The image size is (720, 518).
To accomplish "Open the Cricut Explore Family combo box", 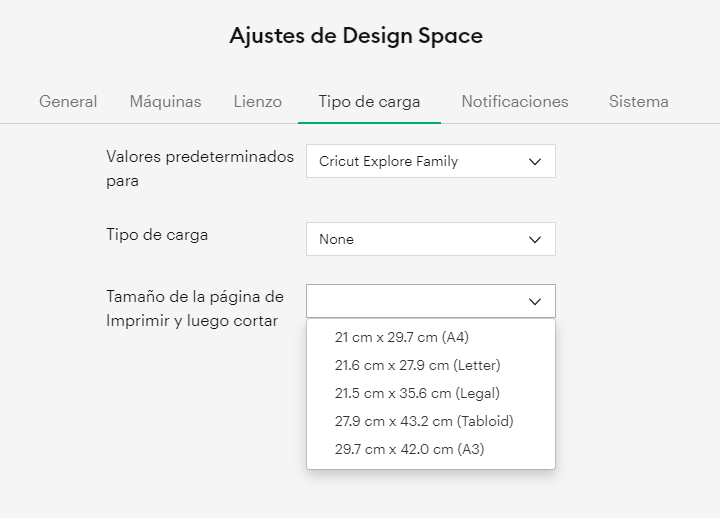I will [x=430, y=161].
